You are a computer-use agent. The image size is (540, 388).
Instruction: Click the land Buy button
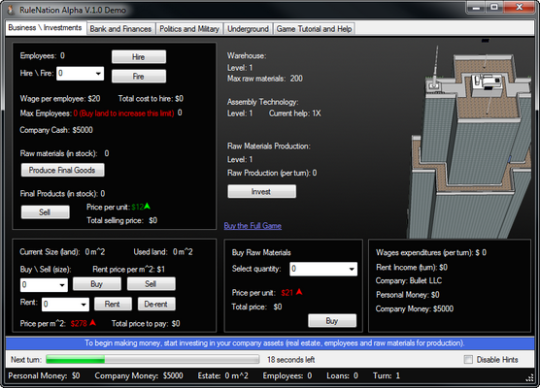97,284
